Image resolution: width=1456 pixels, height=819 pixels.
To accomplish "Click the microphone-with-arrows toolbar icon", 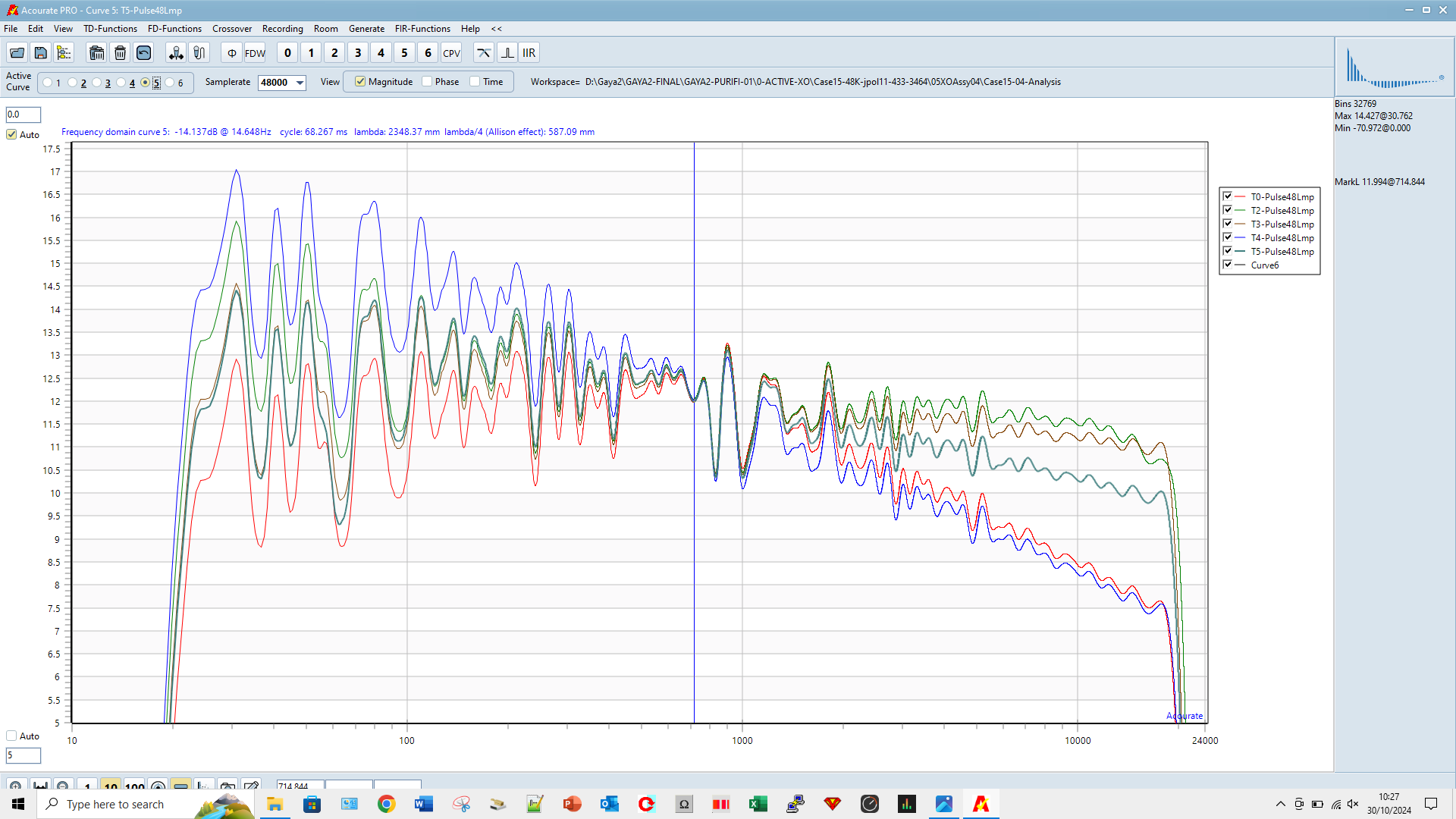I will pyautogui.click(x=176, y=53).
